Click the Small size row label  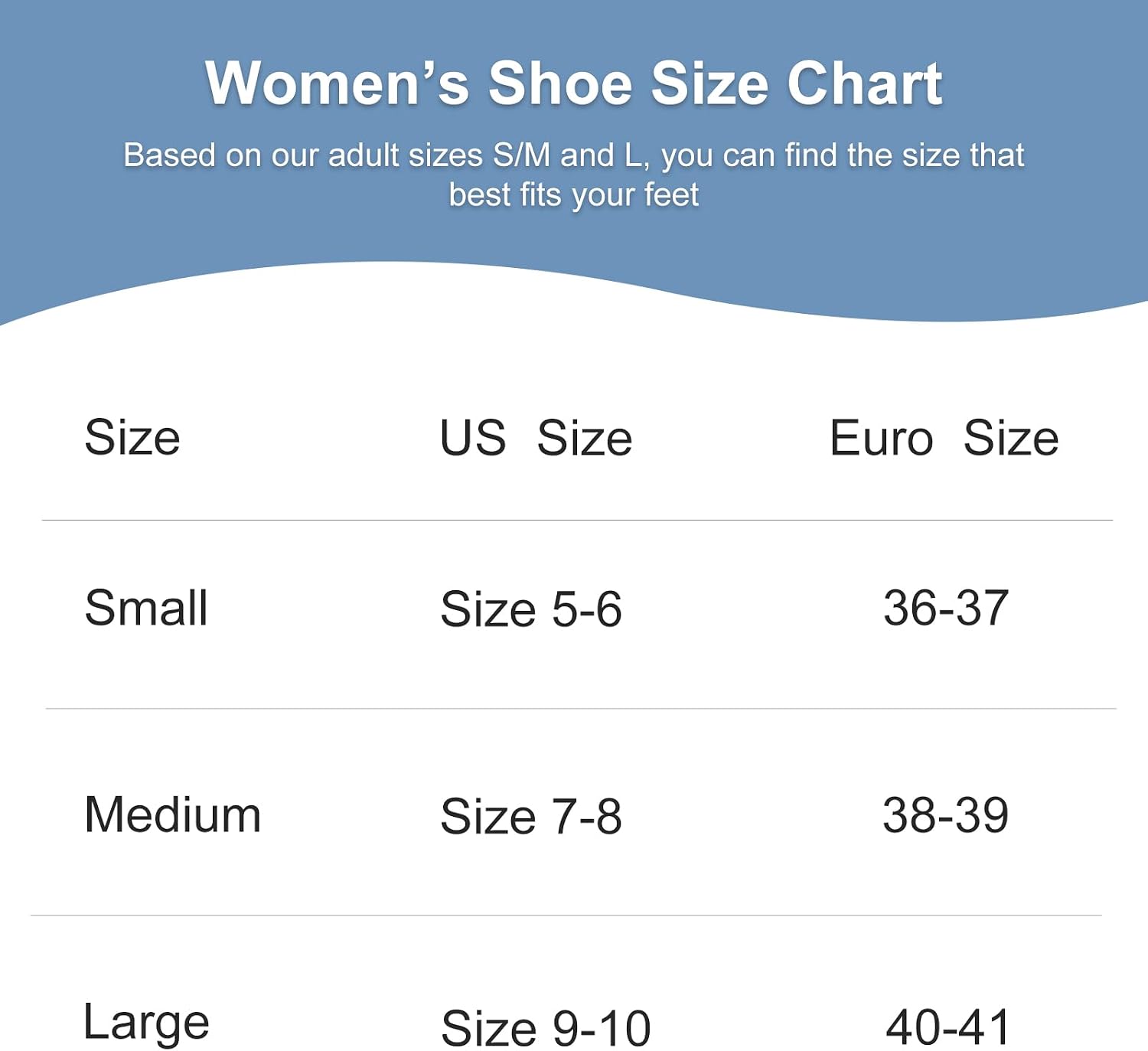(x=146, y=608)
